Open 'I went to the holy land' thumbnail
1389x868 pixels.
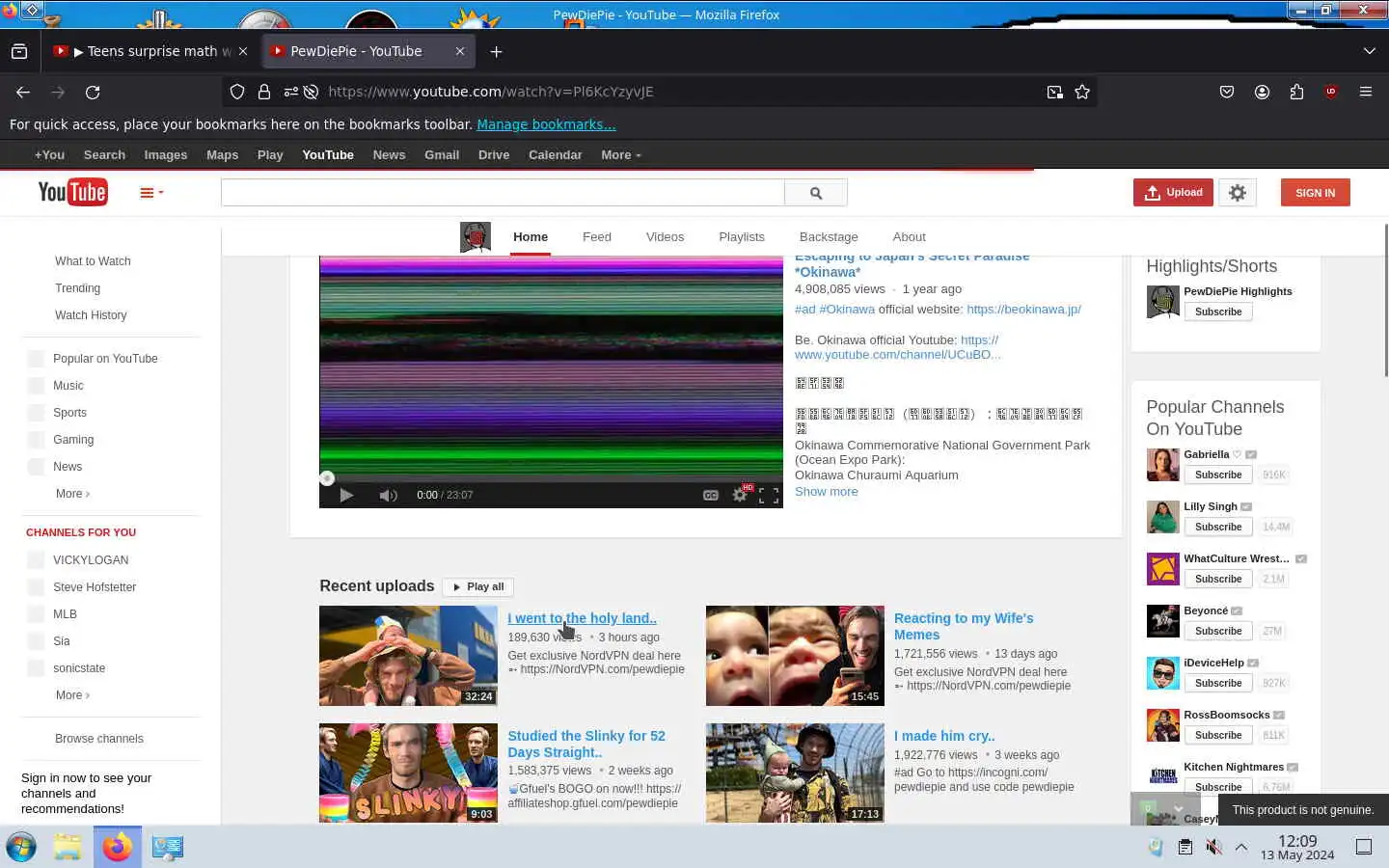coord(408,656)
